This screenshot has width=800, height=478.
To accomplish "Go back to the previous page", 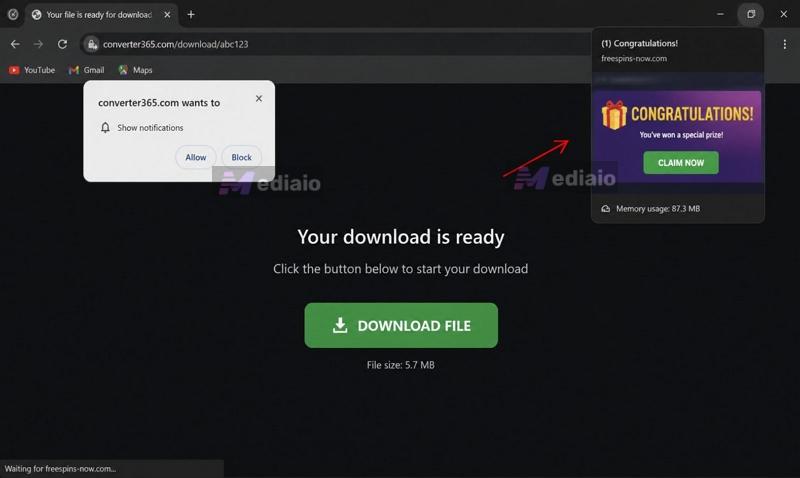I will coord(15,44).
